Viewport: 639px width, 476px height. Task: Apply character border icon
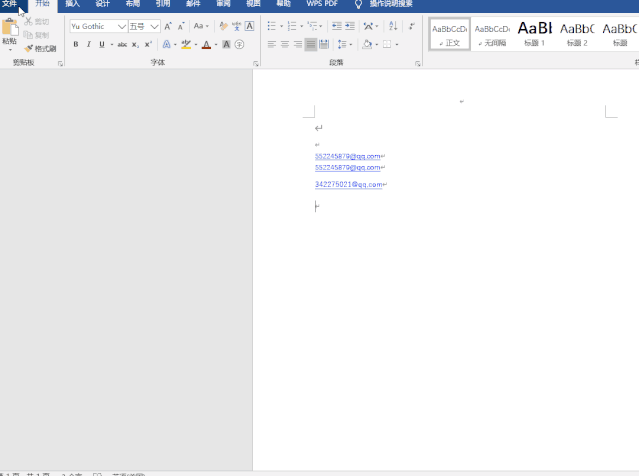[x=249, y=26]
